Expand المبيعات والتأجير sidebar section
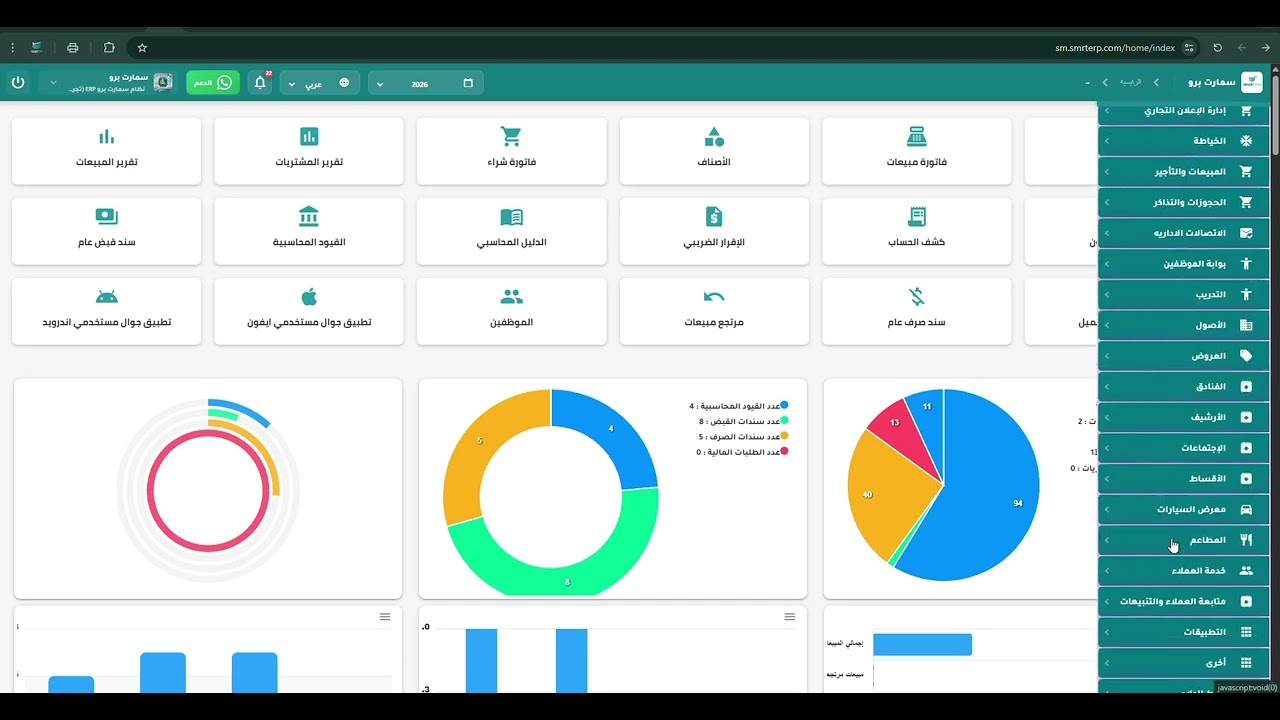The height and width of the screenshot is (720, 1280). point(1184,172)
